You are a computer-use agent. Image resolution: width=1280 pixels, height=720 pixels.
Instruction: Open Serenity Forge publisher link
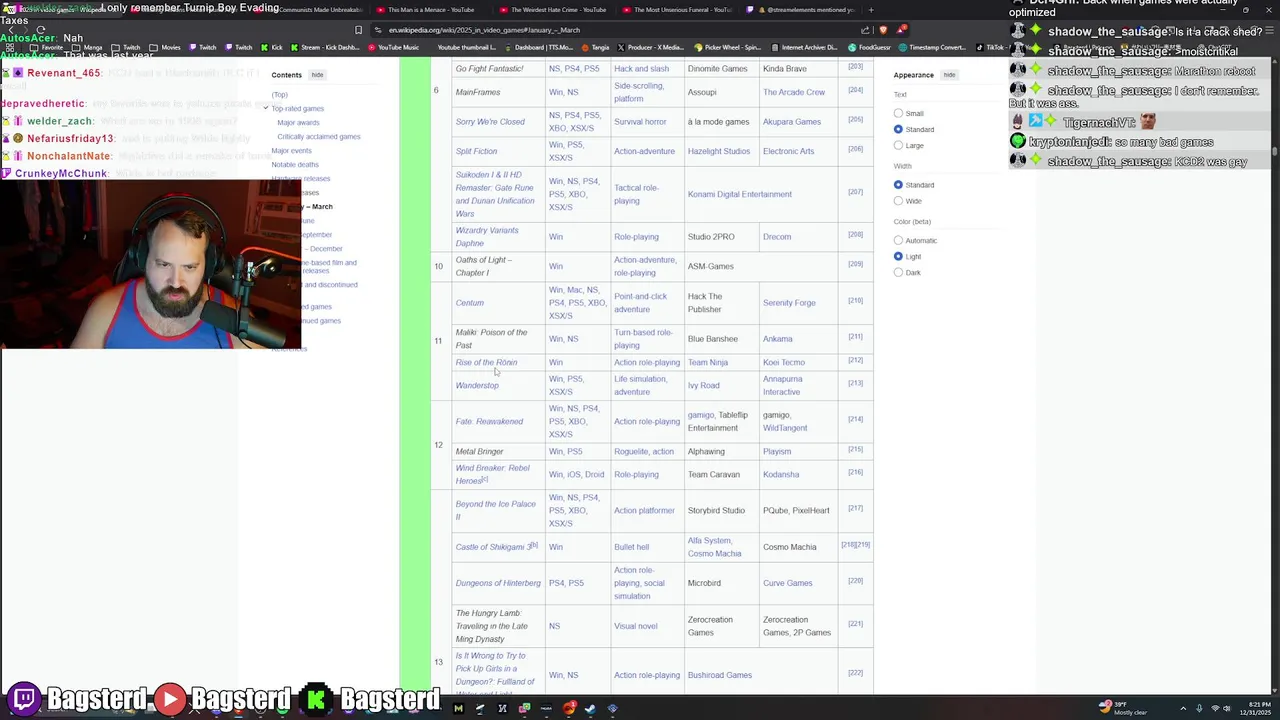click(x=789, y=303)
